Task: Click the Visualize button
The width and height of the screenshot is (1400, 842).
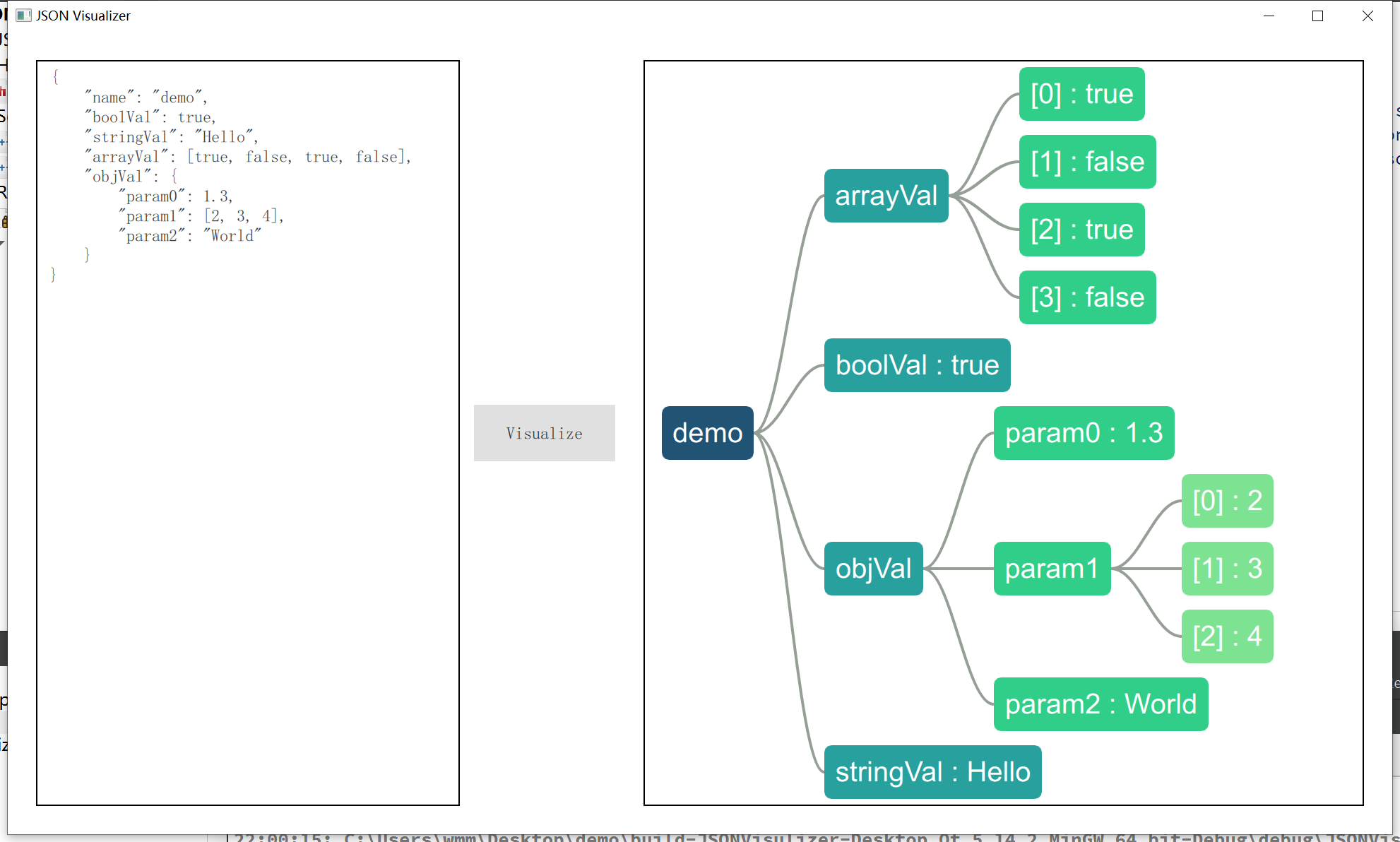Action: 544,433
